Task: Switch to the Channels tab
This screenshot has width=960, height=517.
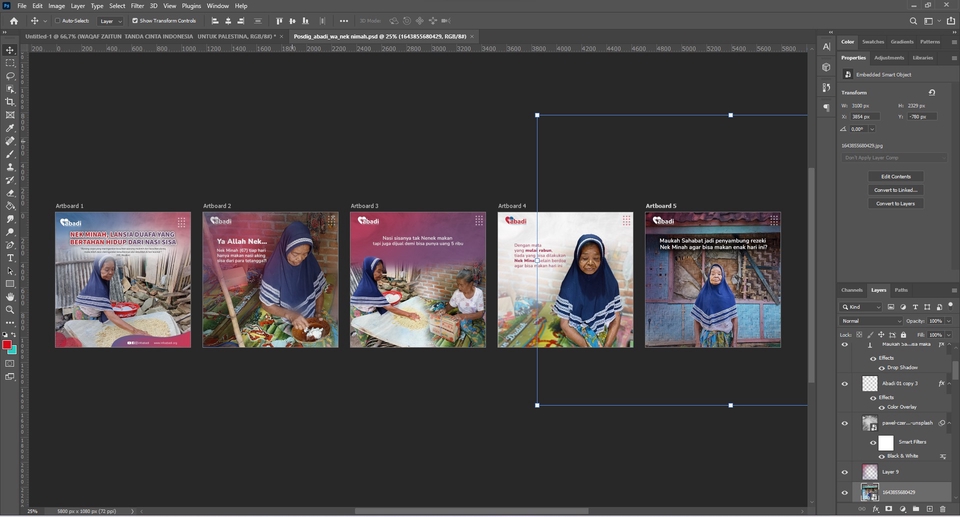Action: tap(852, 290)
